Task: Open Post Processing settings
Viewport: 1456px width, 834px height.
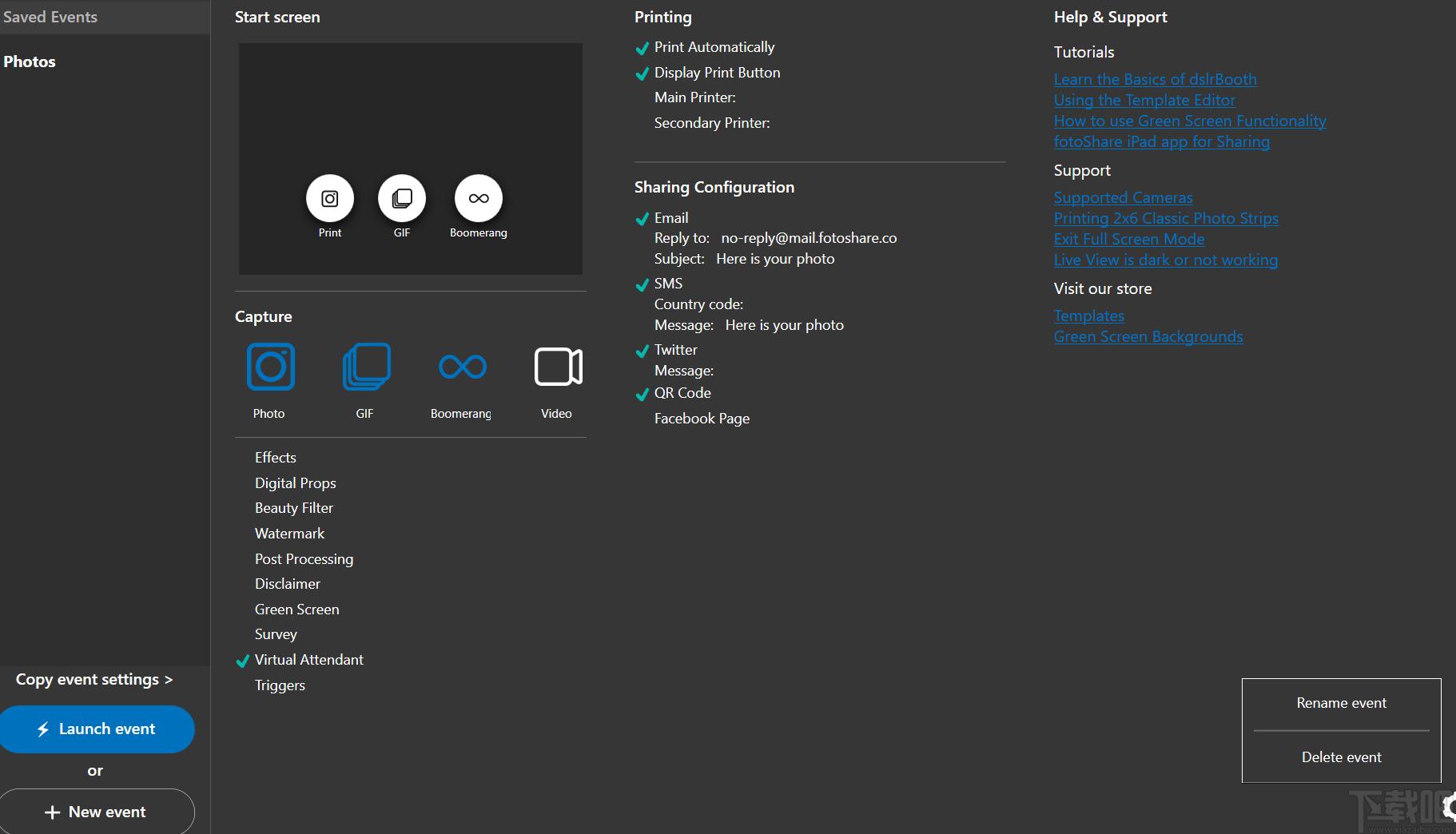Action: (304, 558)
